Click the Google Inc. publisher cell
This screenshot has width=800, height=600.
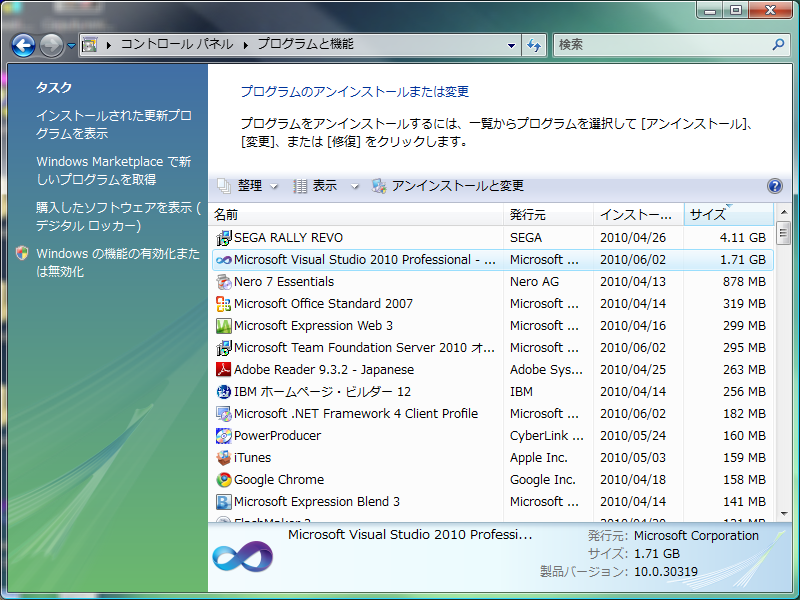(x=542, y=480)
